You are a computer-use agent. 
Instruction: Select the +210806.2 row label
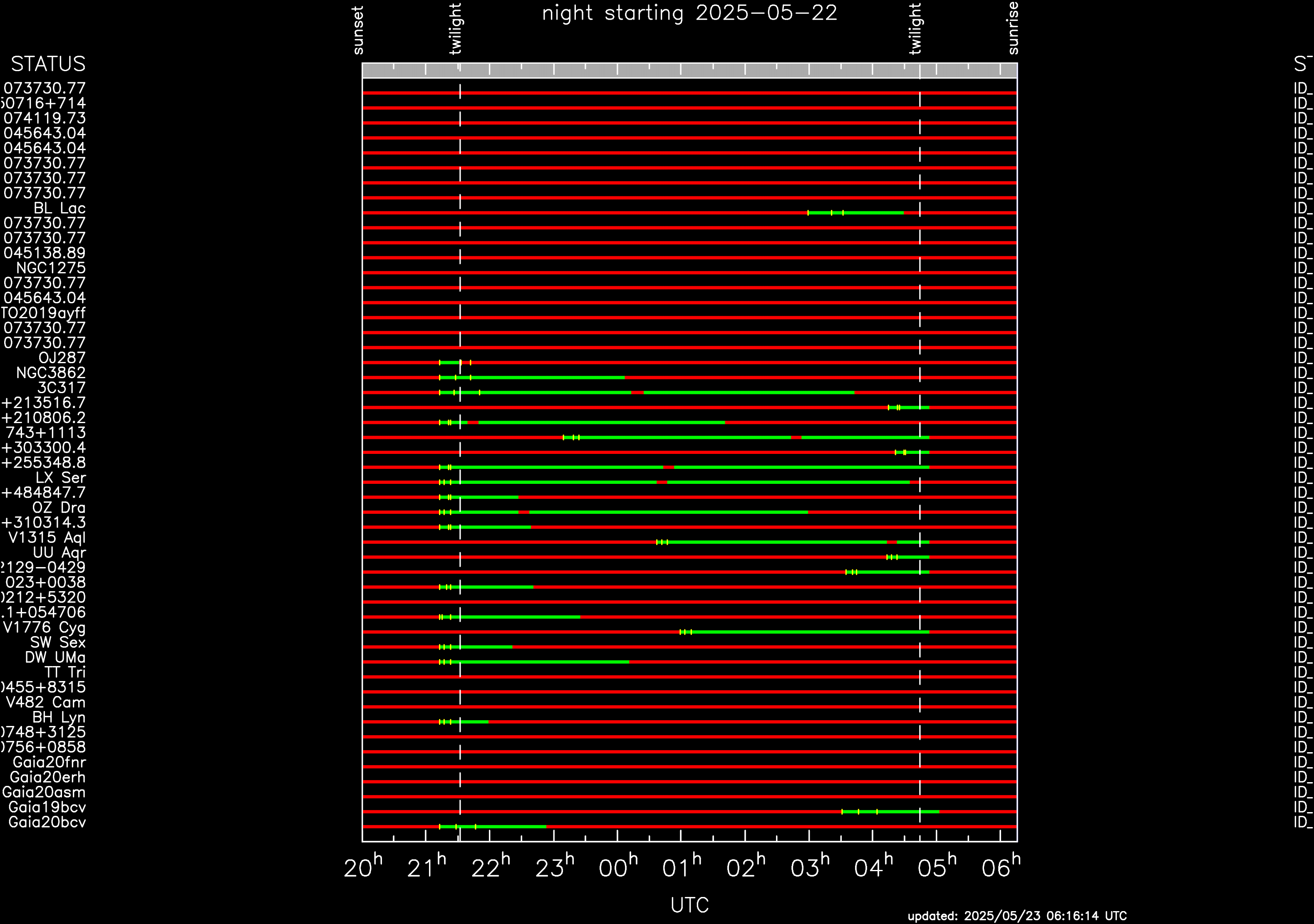[44, 418]
